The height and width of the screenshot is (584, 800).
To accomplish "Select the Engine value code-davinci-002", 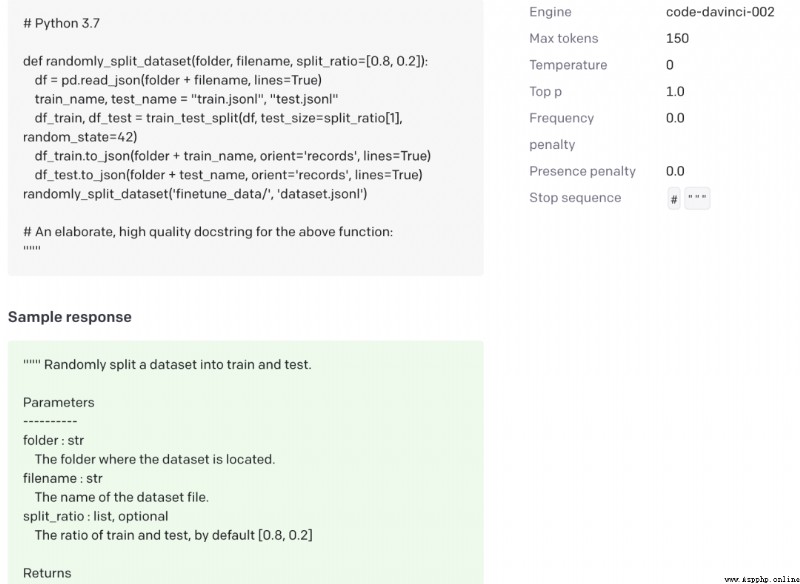I will pyautogui.click(x=720, y=12).
